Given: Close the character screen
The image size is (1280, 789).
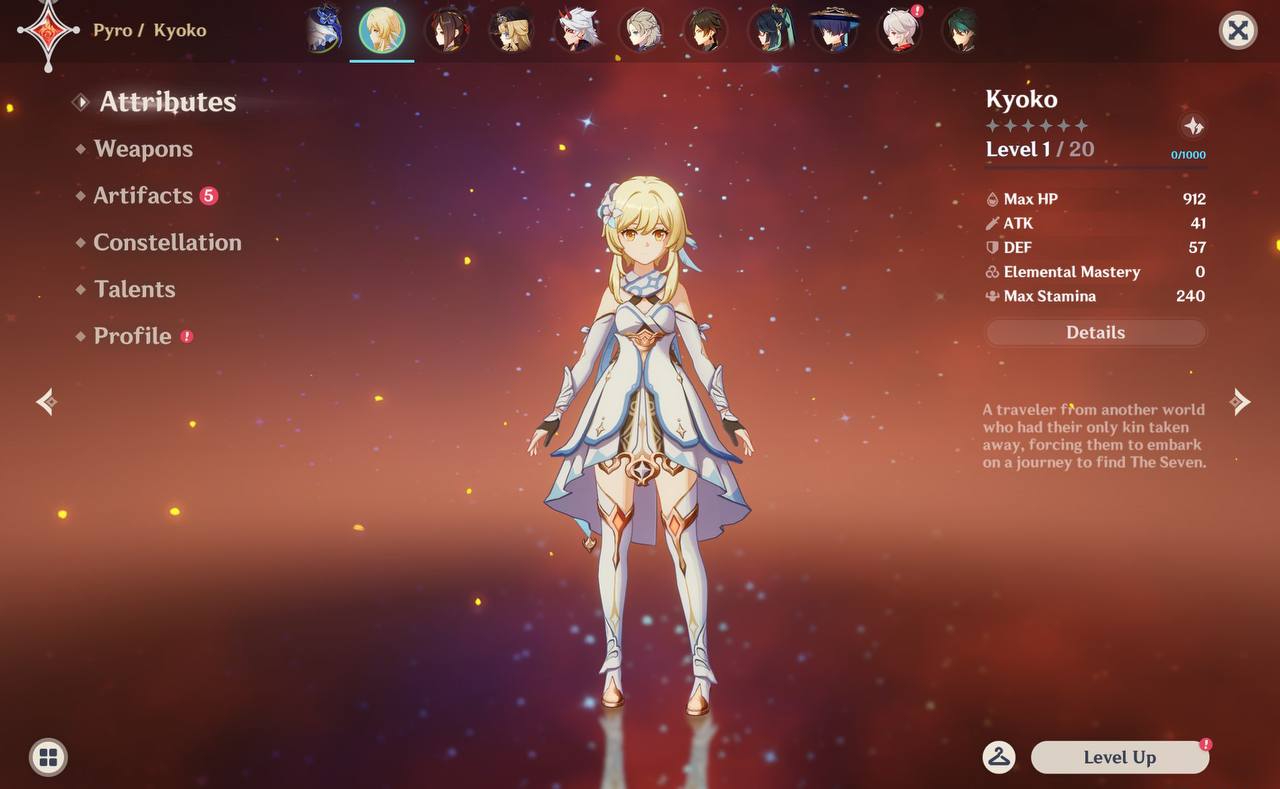Looking at the screenshot, I should click(x=1238, y=30).
